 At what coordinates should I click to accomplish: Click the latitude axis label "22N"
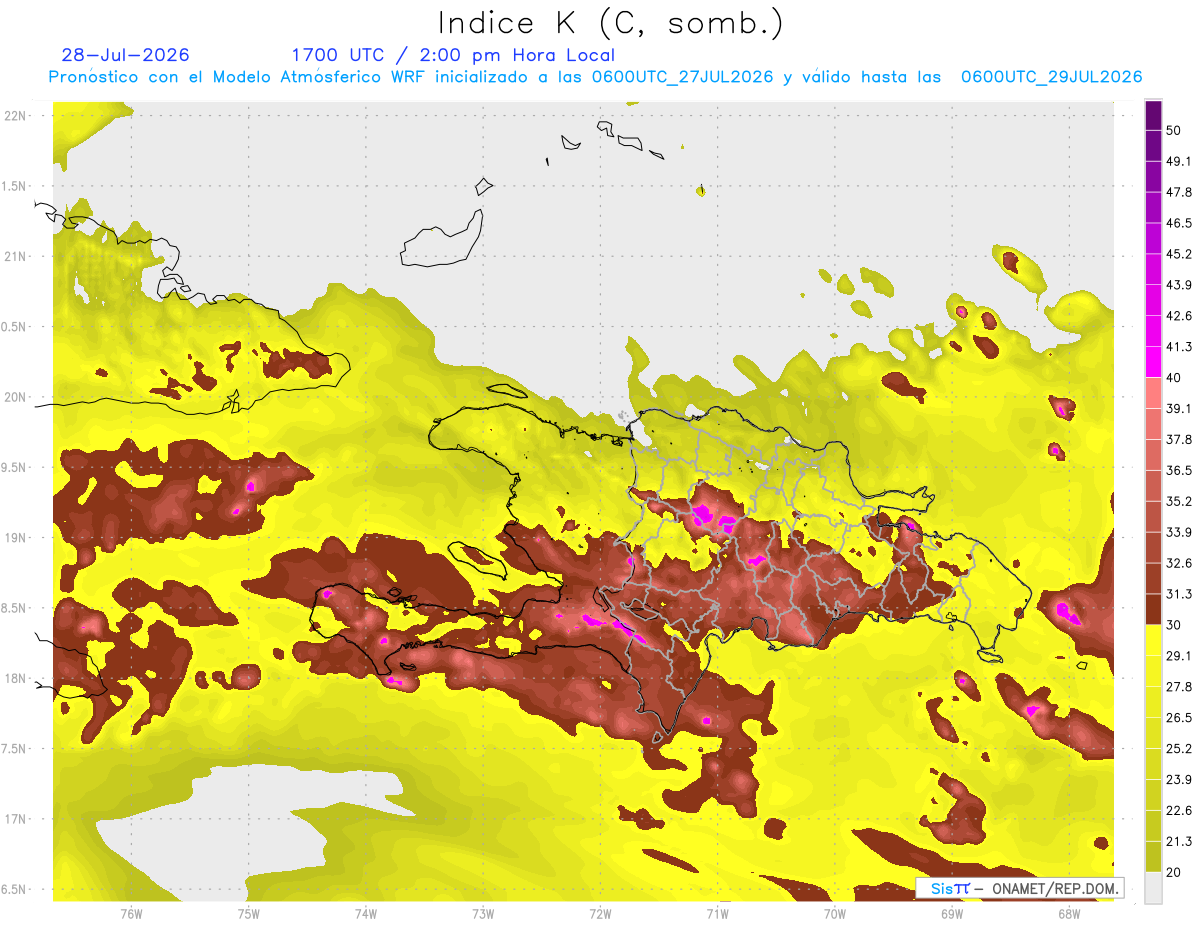pos(17,116)
